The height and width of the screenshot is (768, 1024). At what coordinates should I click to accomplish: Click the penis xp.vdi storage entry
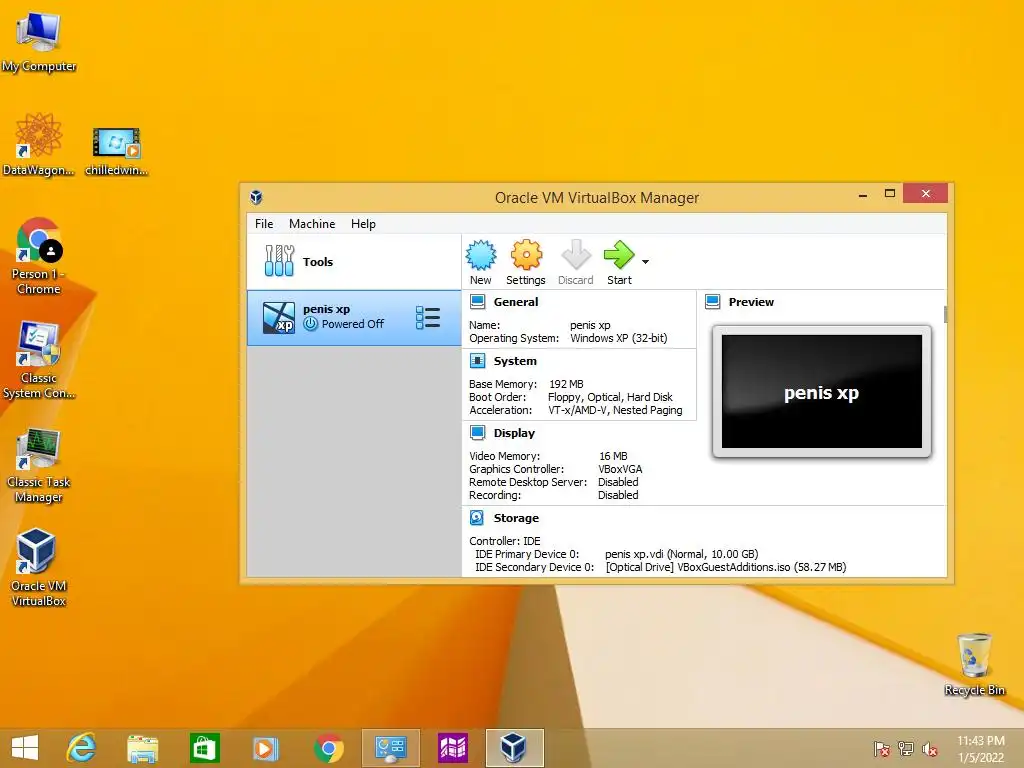[681, 554]
